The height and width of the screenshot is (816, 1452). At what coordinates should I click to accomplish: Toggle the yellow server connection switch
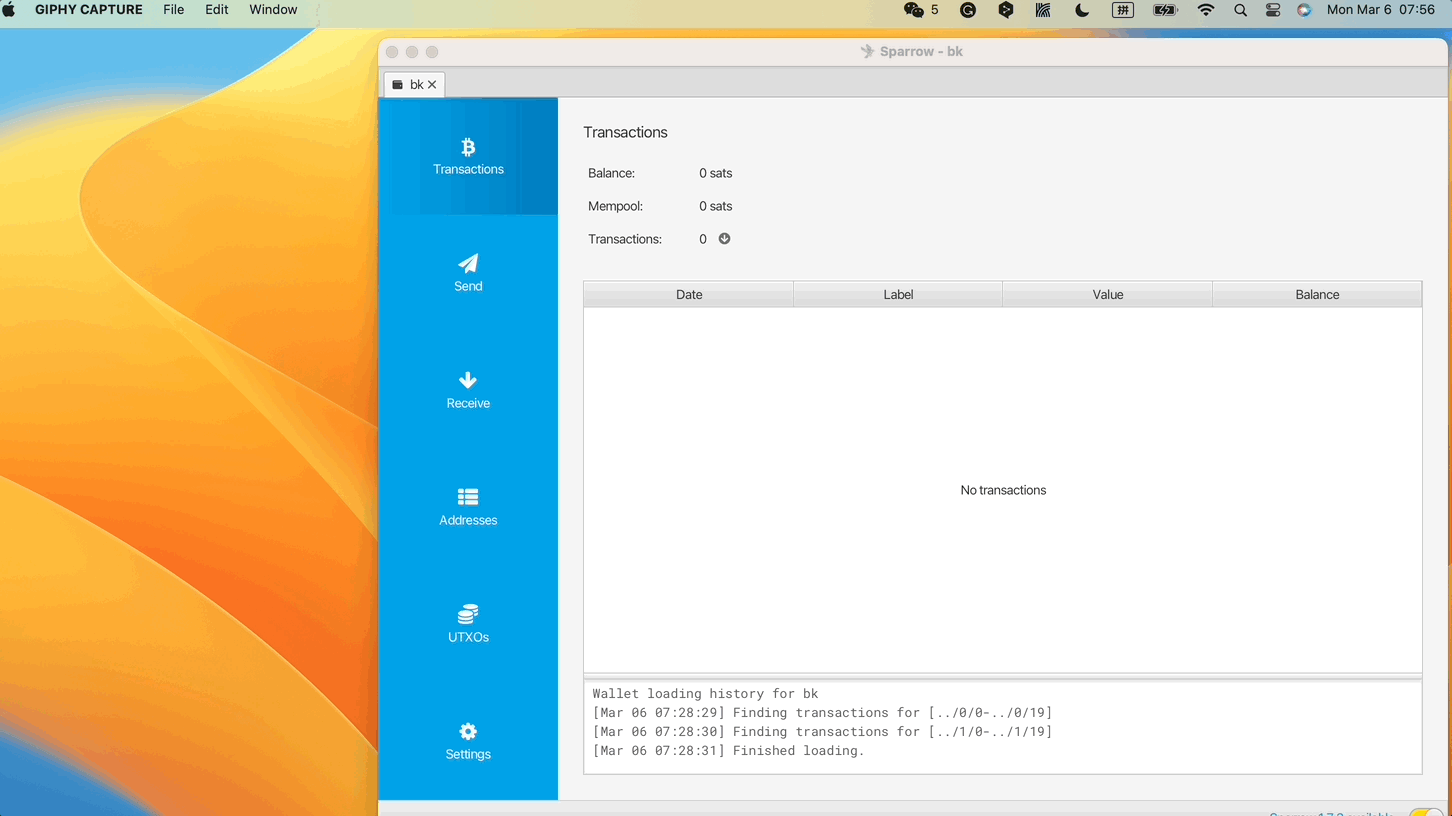[1425, 811]
